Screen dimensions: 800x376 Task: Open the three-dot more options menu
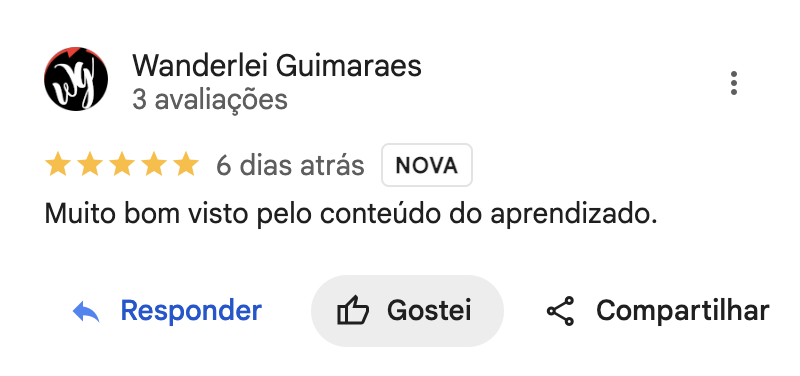point(734,83)
